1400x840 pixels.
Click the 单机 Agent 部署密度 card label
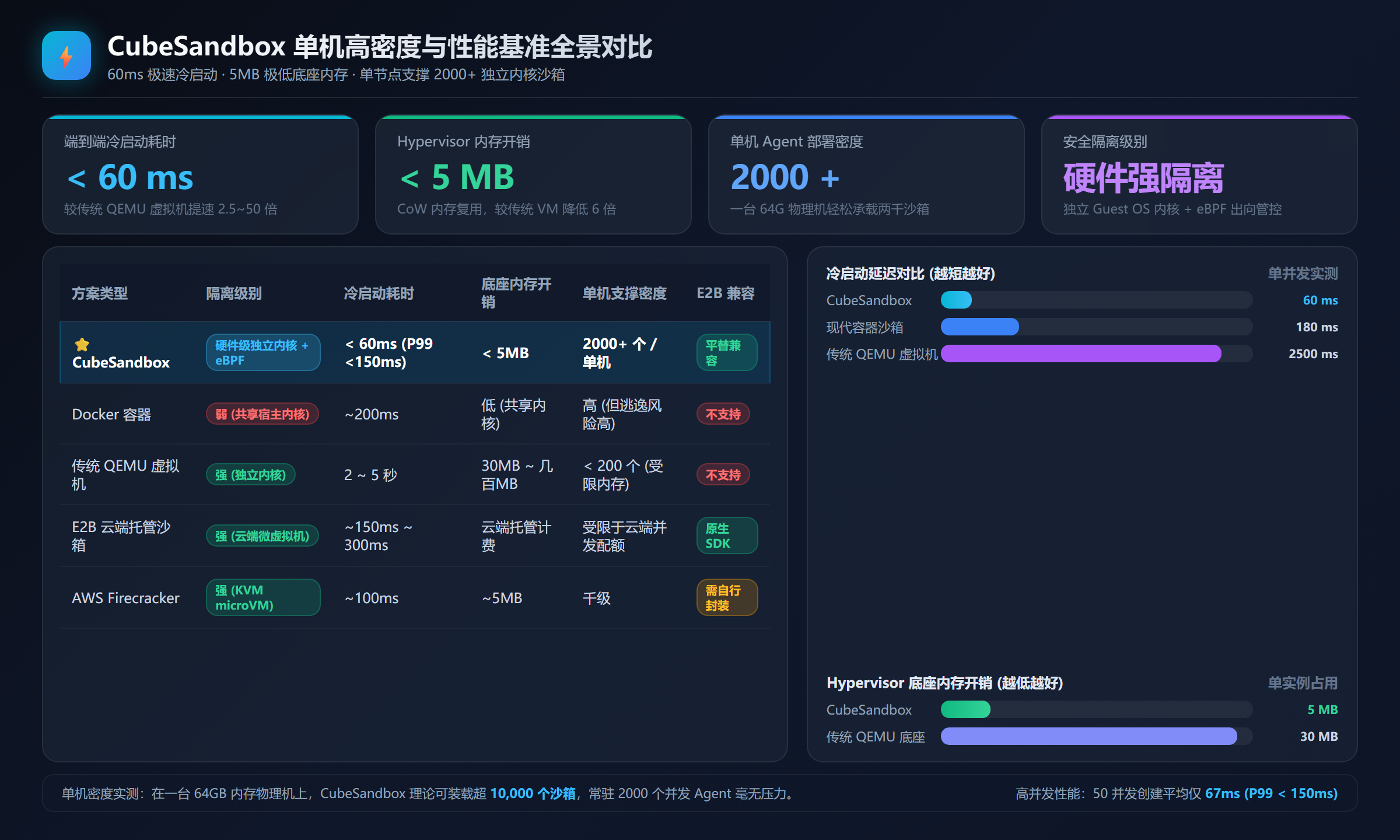pos(796,142)
